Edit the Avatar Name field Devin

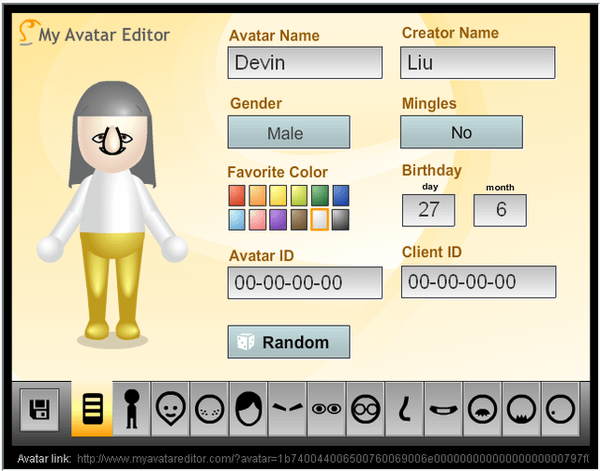point(305,63)
